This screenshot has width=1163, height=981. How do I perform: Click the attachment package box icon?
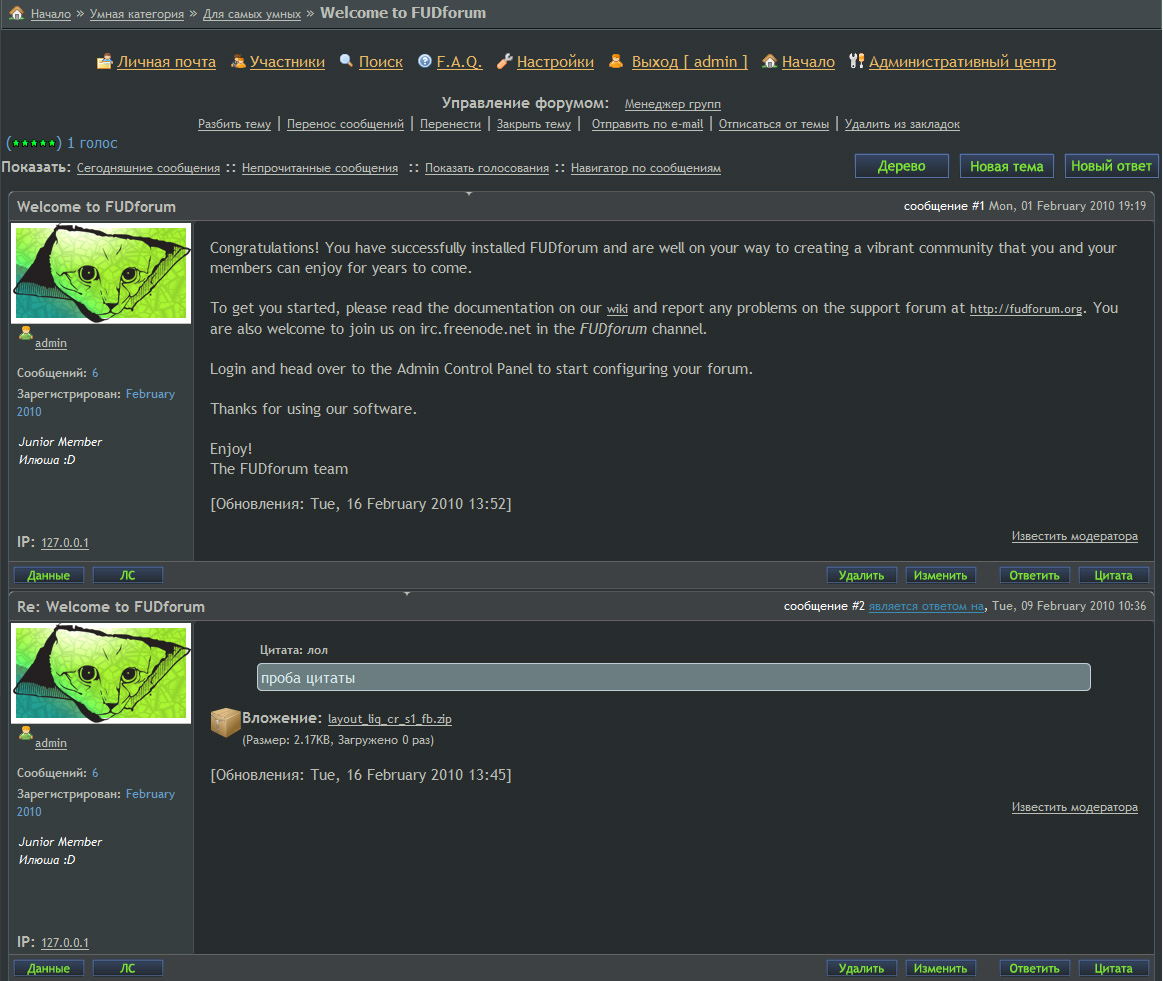225,722
